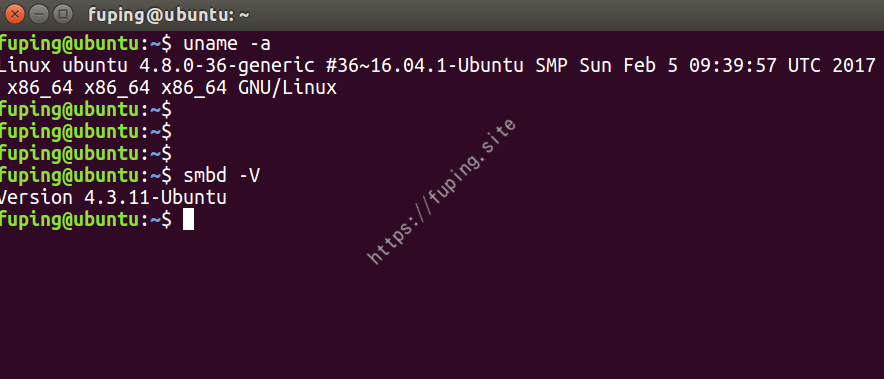The height and width of the screenshot is (379, 884).
Task: Click the prompt preceding smbd -V
Action: pyautogui.click(x=86, y=176)
